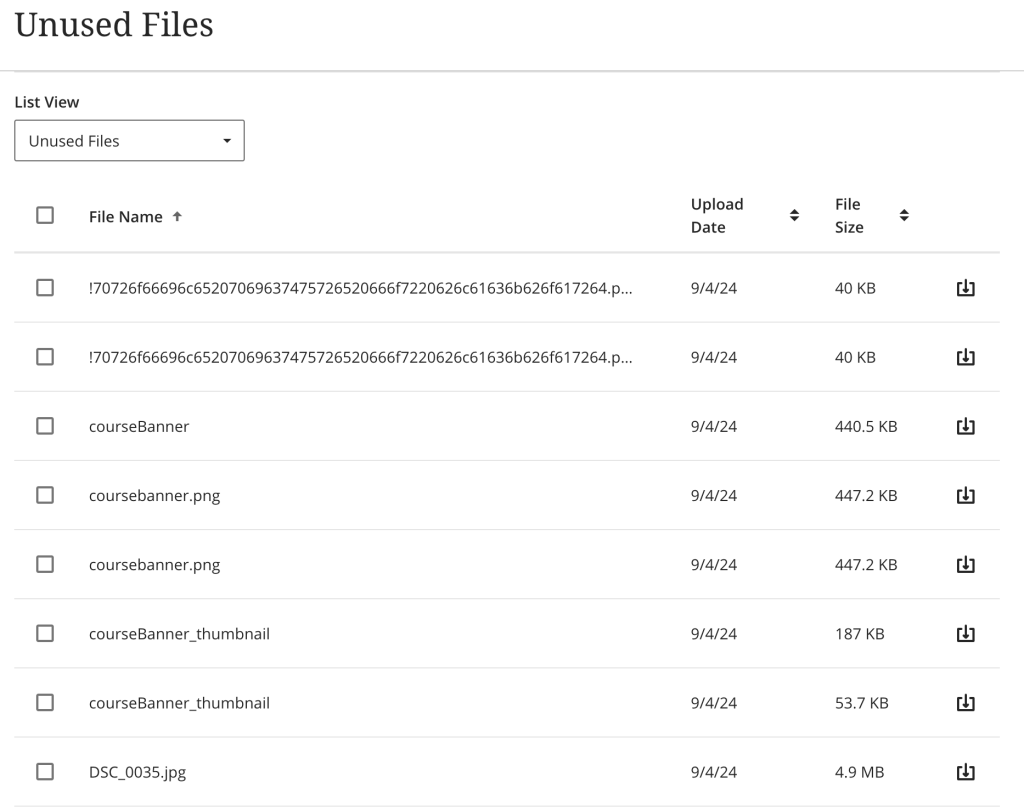Viewport: 1024px width, 810px height.
Task: Download the 187 KB courseBanner_thumbnail file
Action: (965, 634)
